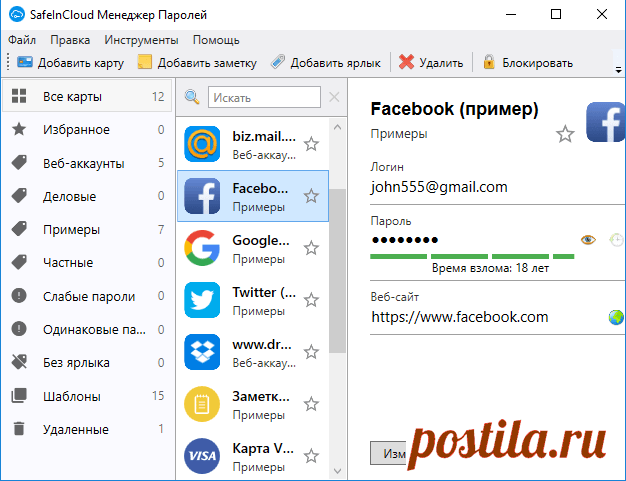Clear search with the X icon

334,97
